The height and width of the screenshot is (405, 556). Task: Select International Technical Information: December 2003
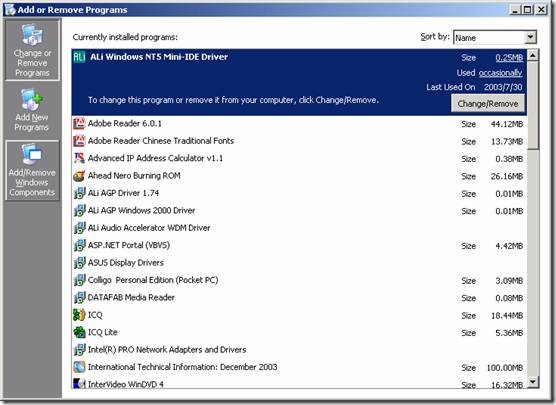click(x=182, y=367)
